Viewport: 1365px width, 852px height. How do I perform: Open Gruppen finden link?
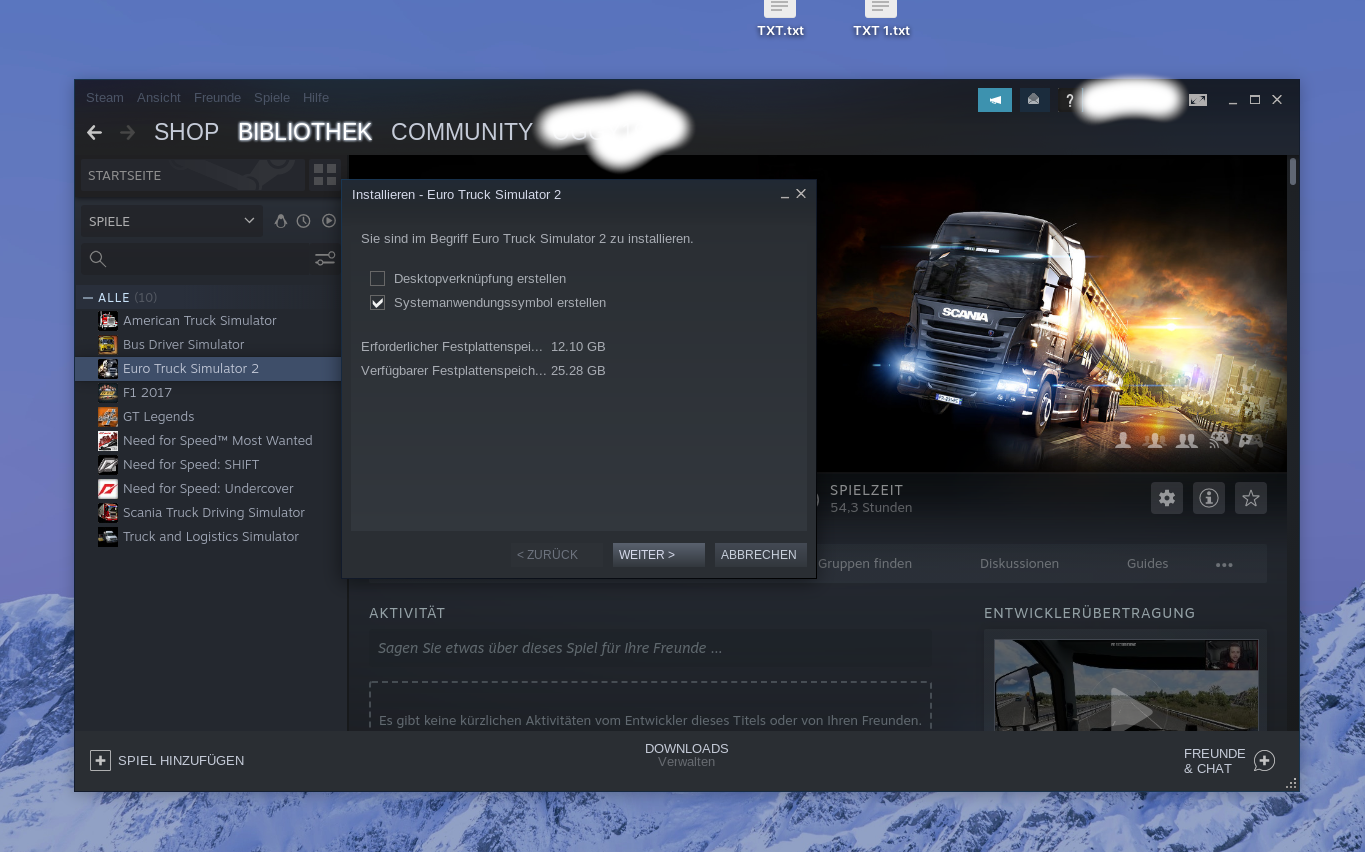click(865, 564)
